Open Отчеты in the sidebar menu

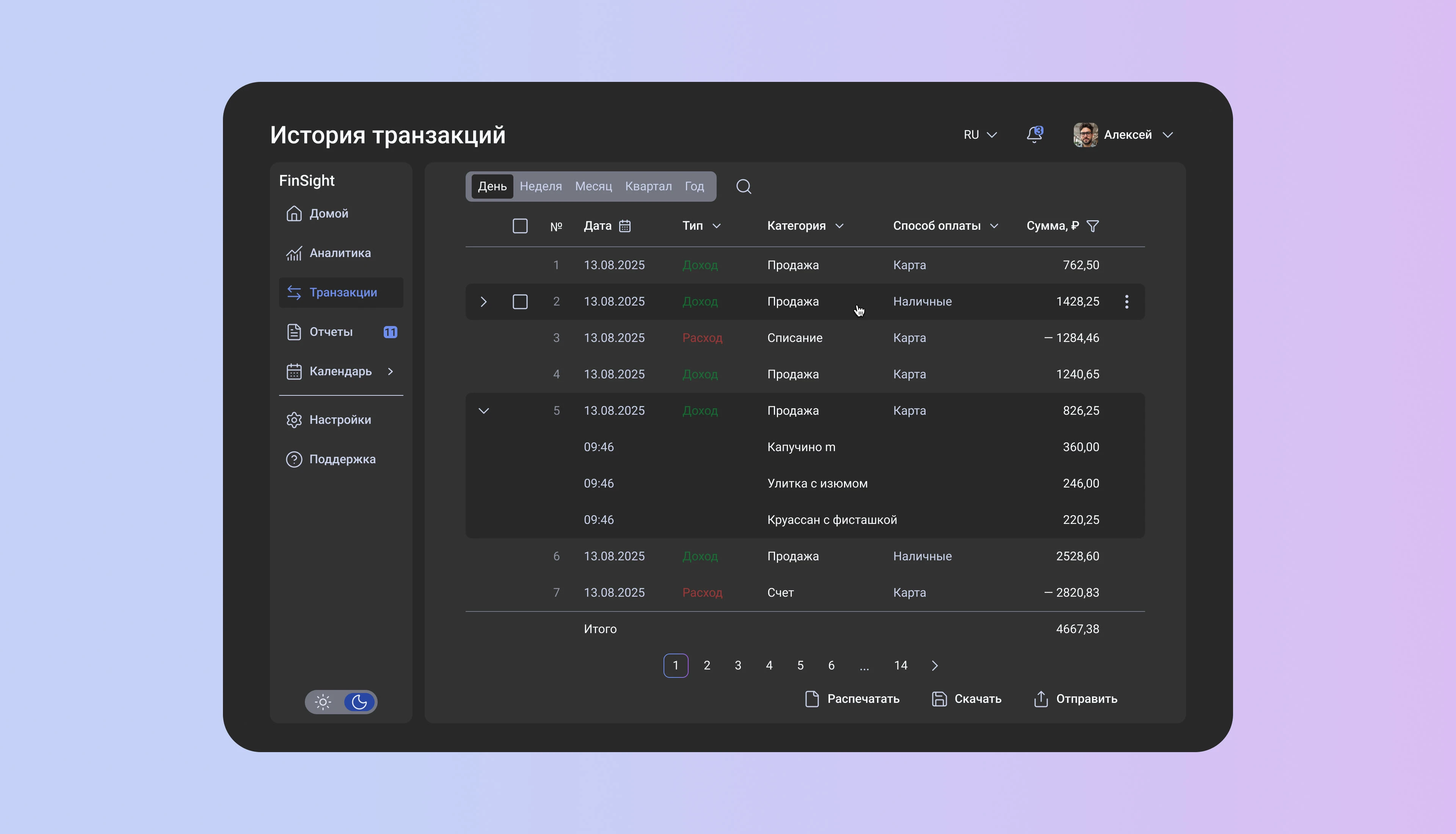point(331,332)
